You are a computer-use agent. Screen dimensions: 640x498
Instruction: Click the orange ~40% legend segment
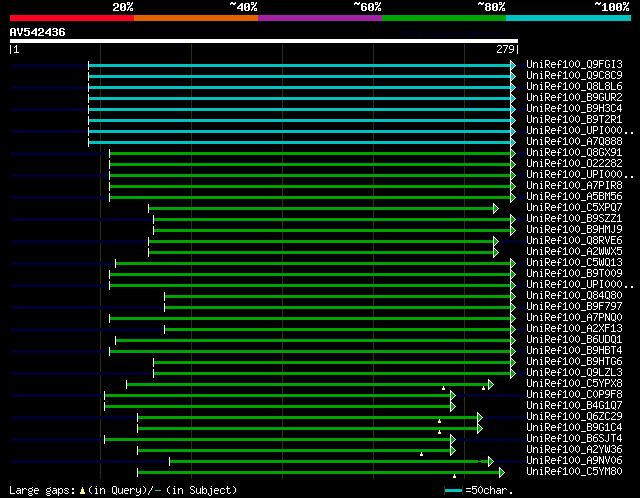click(x=196, y=18)
